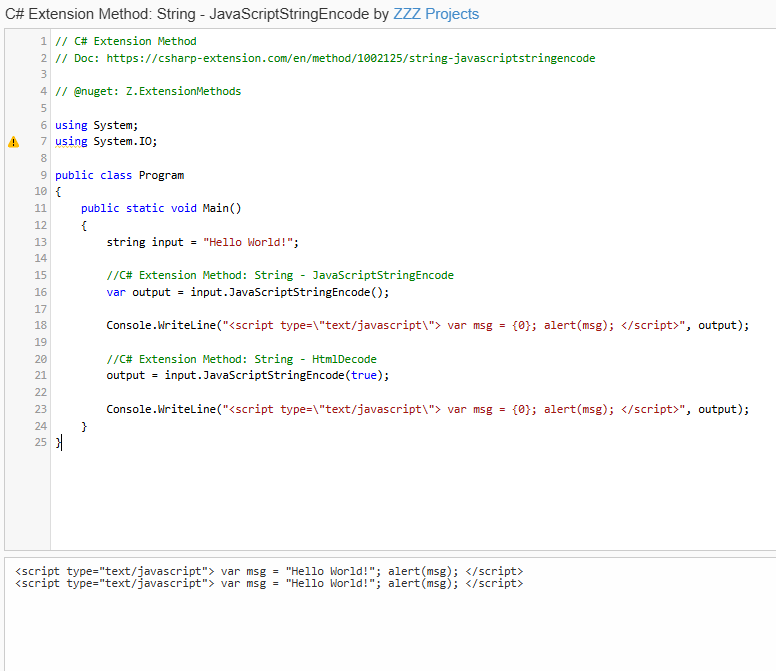
Task: Click the var output assignment on line 16
Action: [247, 292]
